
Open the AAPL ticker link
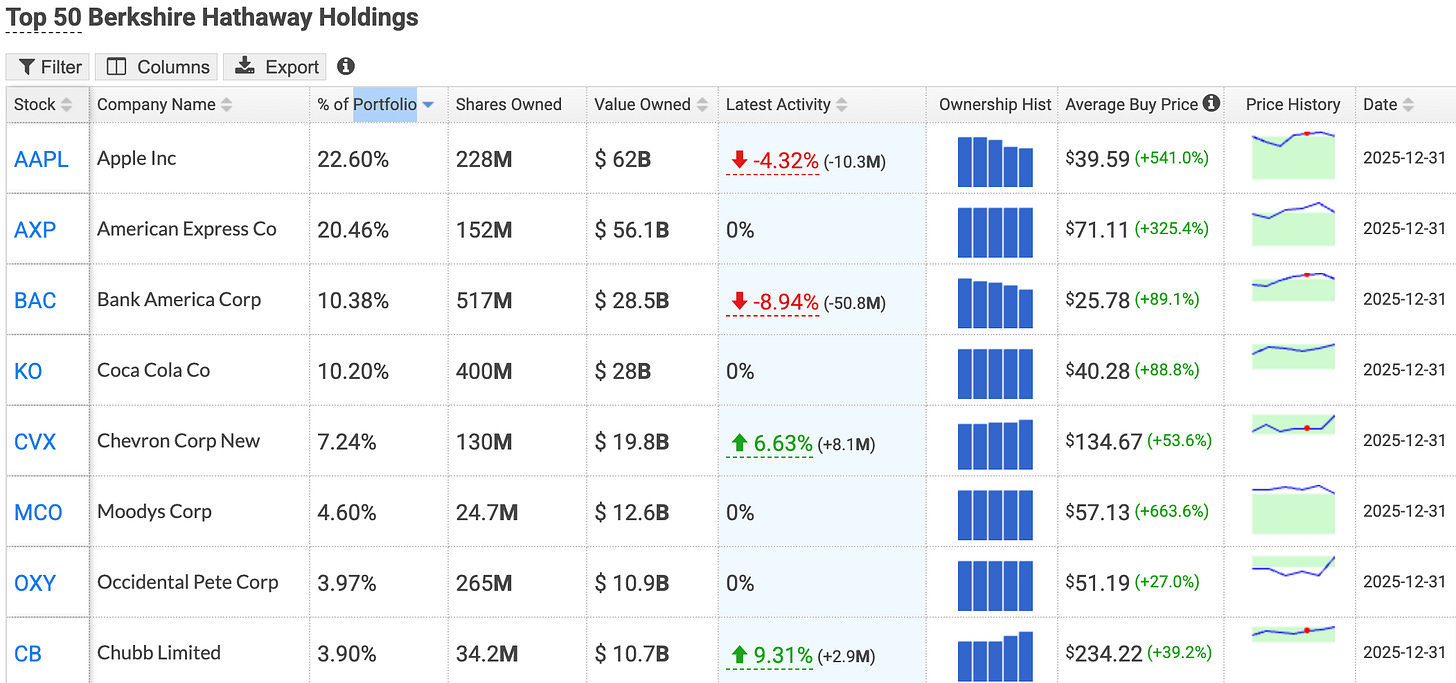pyautogui.click(x=41, y=159)
